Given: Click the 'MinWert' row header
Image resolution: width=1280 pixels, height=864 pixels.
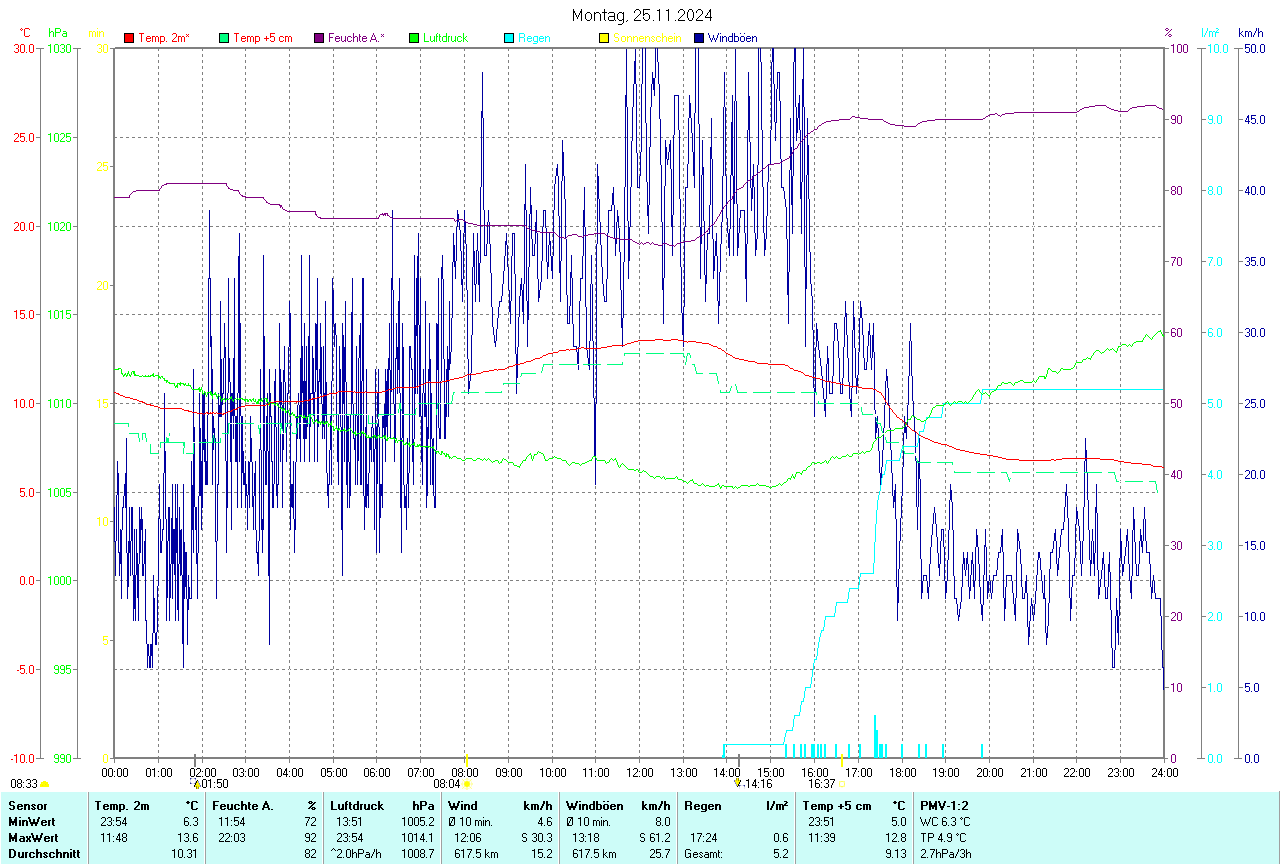Looking at the screenshot, I should pos(31,821).
